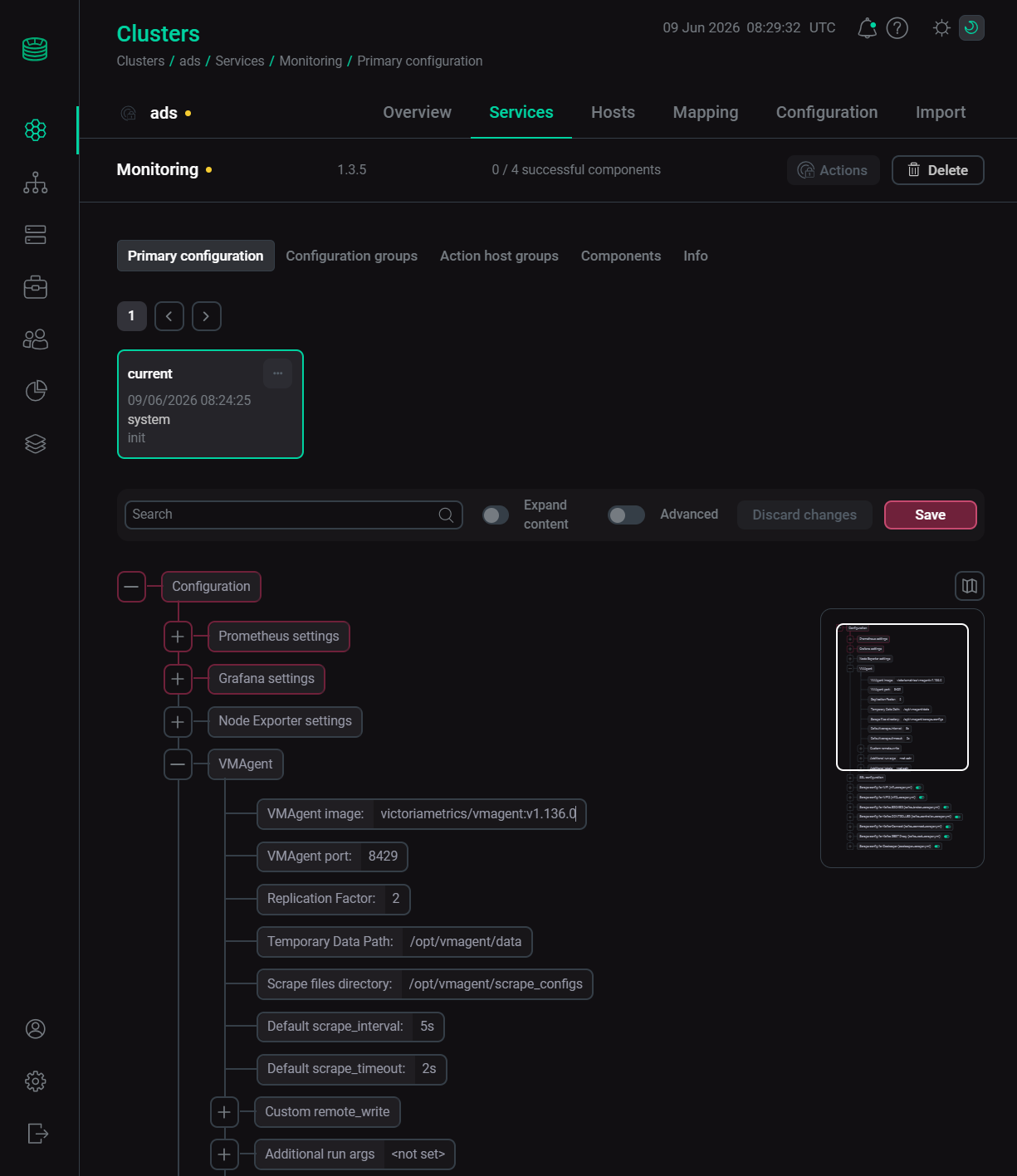1017x1176 pixels.
Task: Switch to cluster Configuration tab
Action: click(x=827, y=112)
